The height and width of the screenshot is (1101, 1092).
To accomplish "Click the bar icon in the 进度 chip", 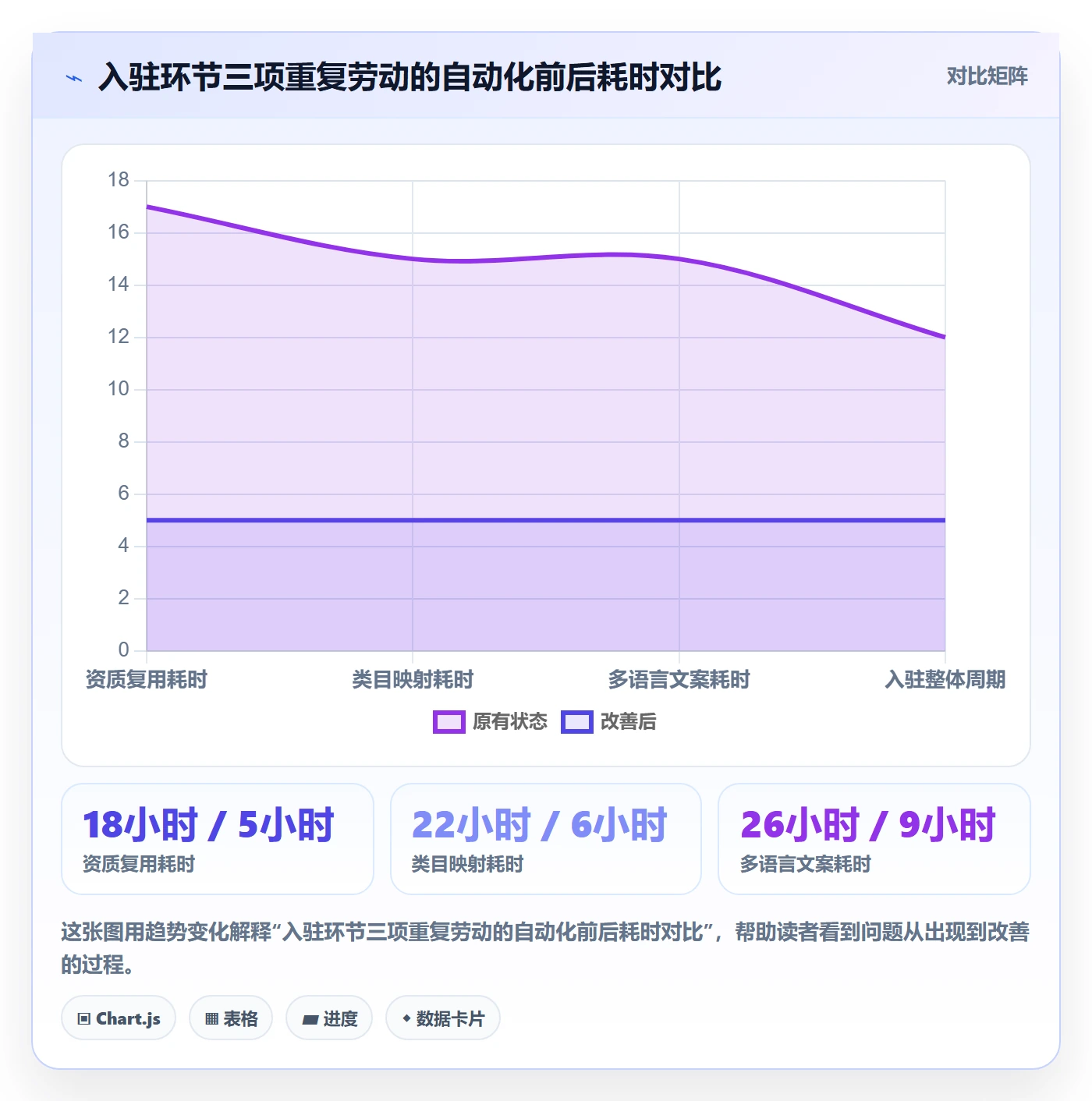I will point(310,1019).
